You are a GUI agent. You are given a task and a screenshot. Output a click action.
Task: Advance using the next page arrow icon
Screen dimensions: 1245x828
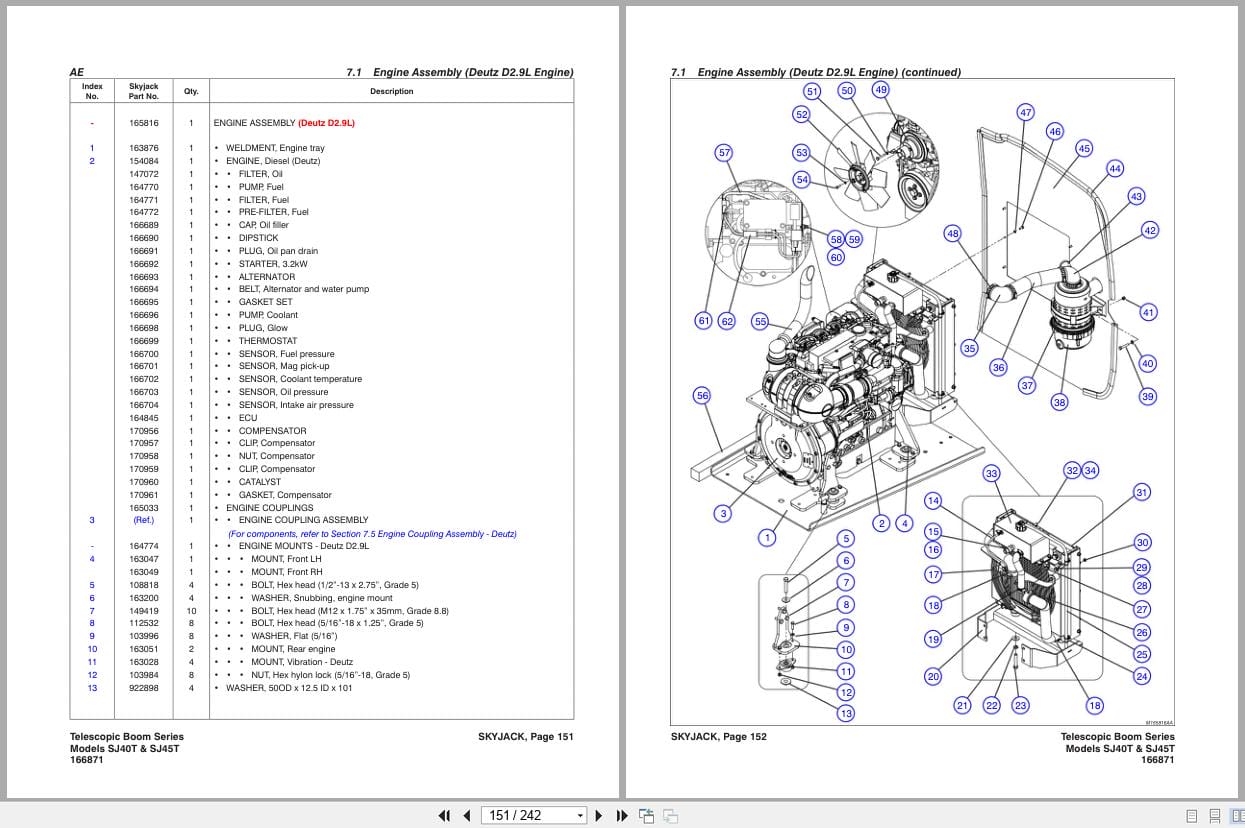point(598,815)
